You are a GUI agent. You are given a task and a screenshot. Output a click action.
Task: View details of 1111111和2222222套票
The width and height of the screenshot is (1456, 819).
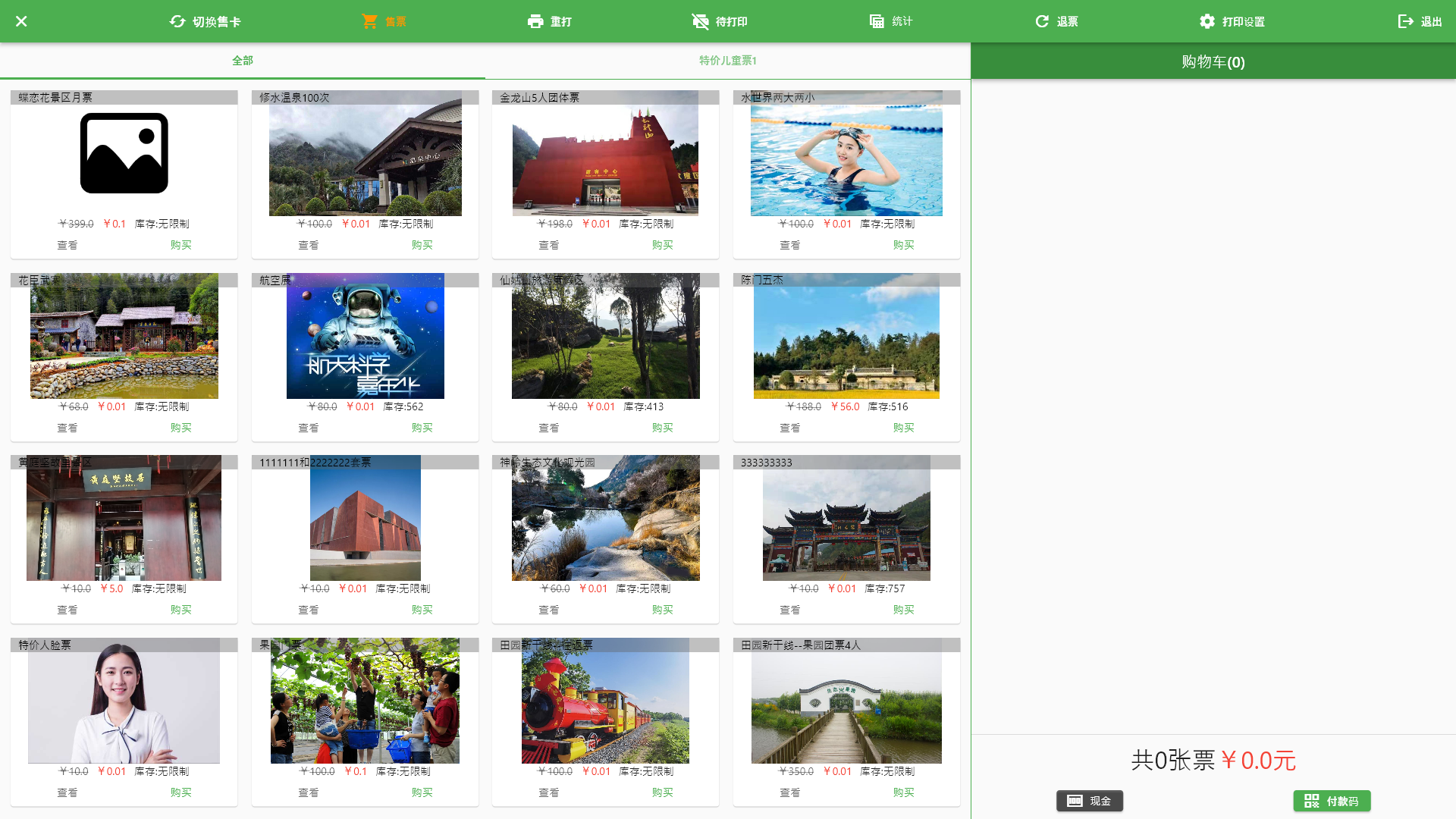click(x=309, y=610)
